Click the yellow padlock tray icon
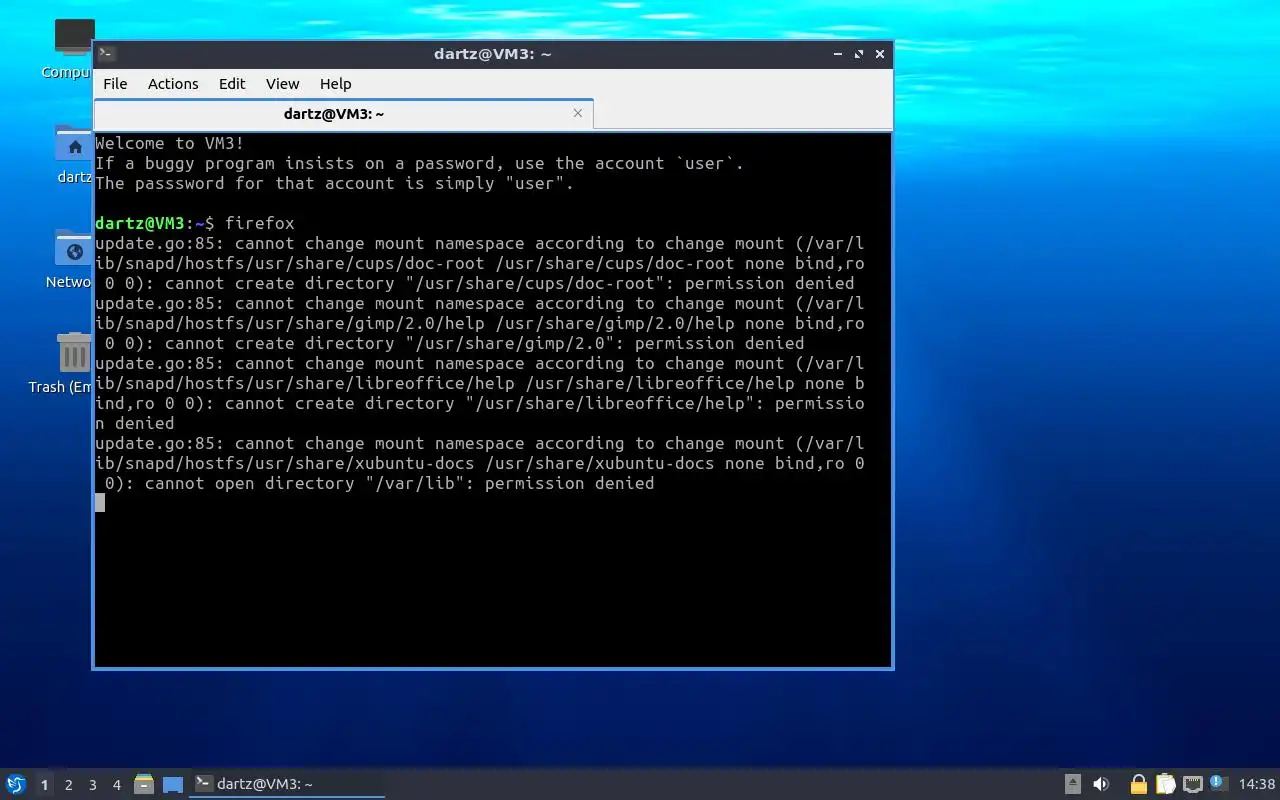The width and height of the screenshot is (1280, 800). pos(1138,784)
